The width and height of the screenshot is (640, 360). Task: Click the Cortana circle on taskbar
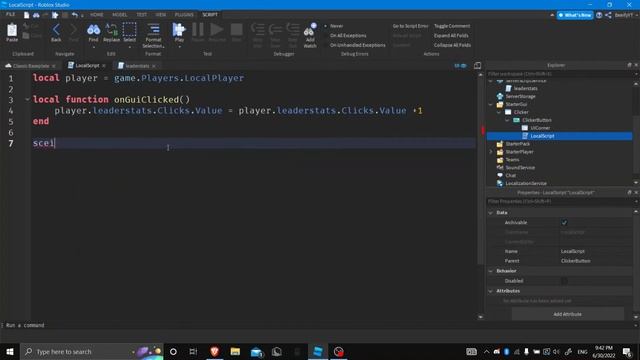[173, 351]
